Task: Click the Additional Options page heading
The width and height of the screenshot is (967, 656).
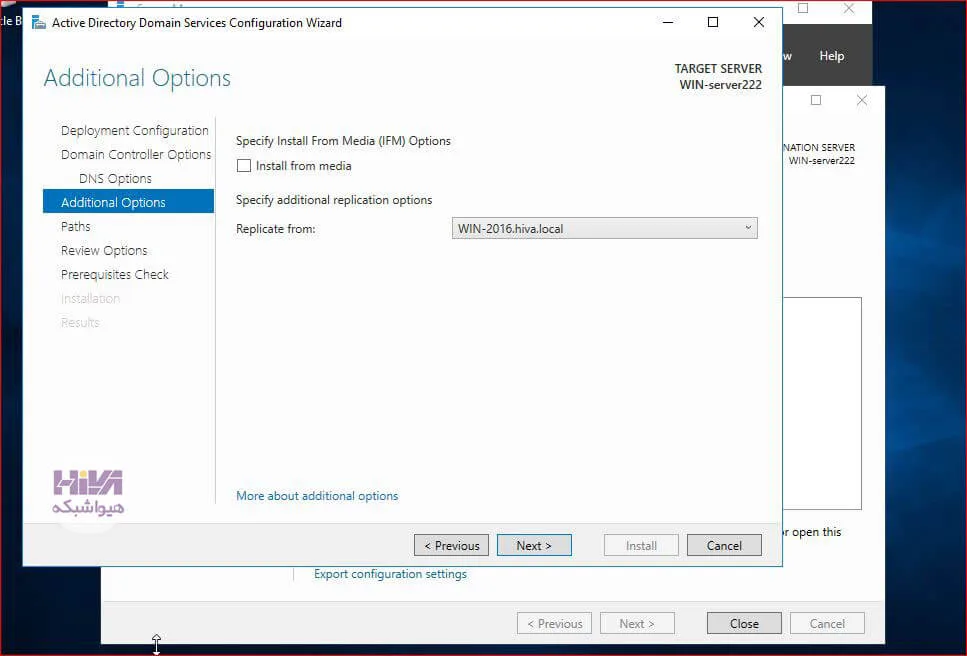Action: pyautogui.click(x=137, y=78)
